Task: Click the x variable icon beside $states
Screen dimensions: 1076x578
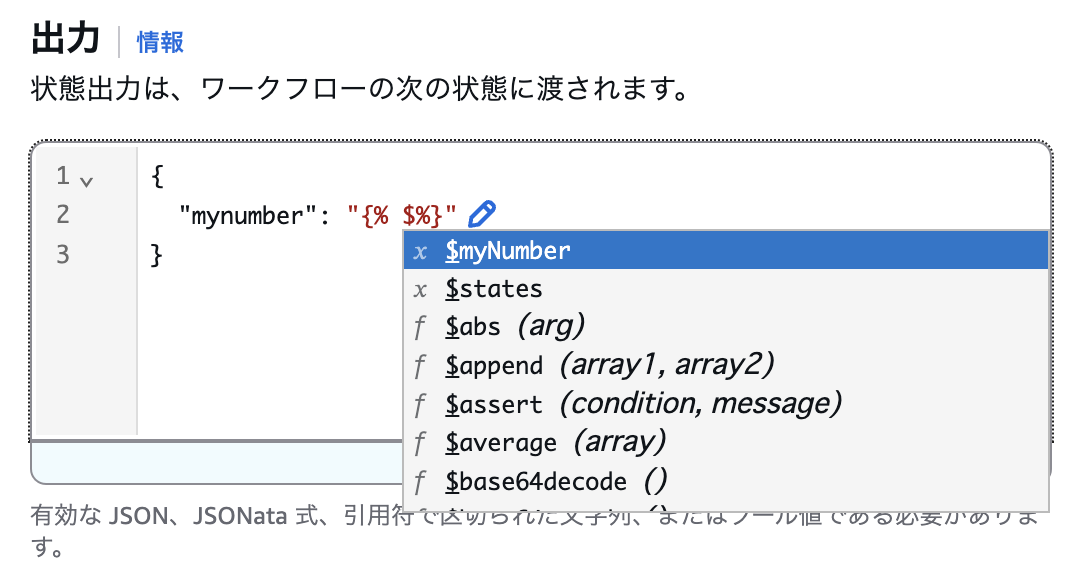Action: tap(421, 289)
